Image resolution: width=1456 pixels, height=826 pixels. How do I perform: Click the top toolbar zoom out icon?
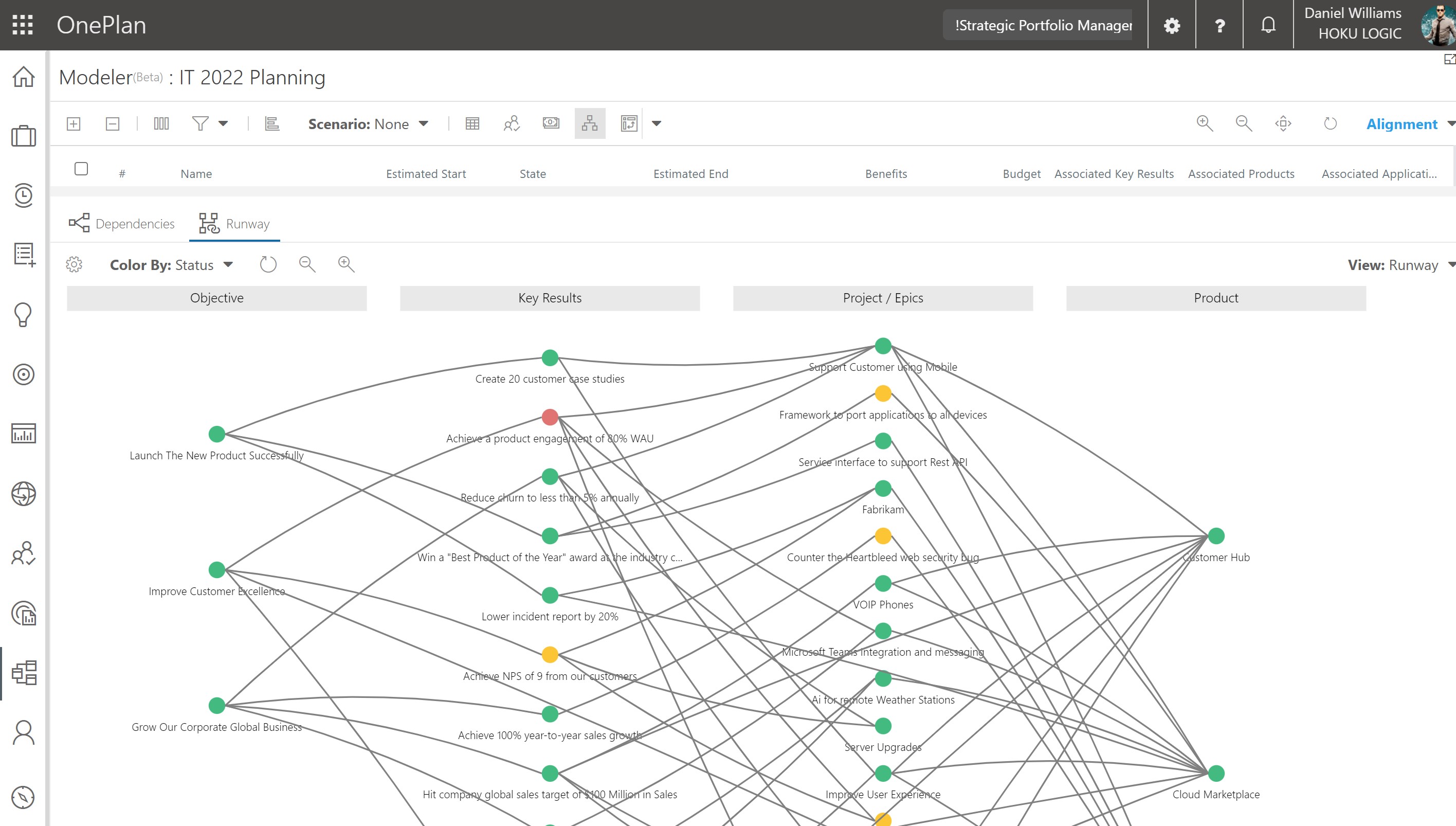tap(1244, 123)
